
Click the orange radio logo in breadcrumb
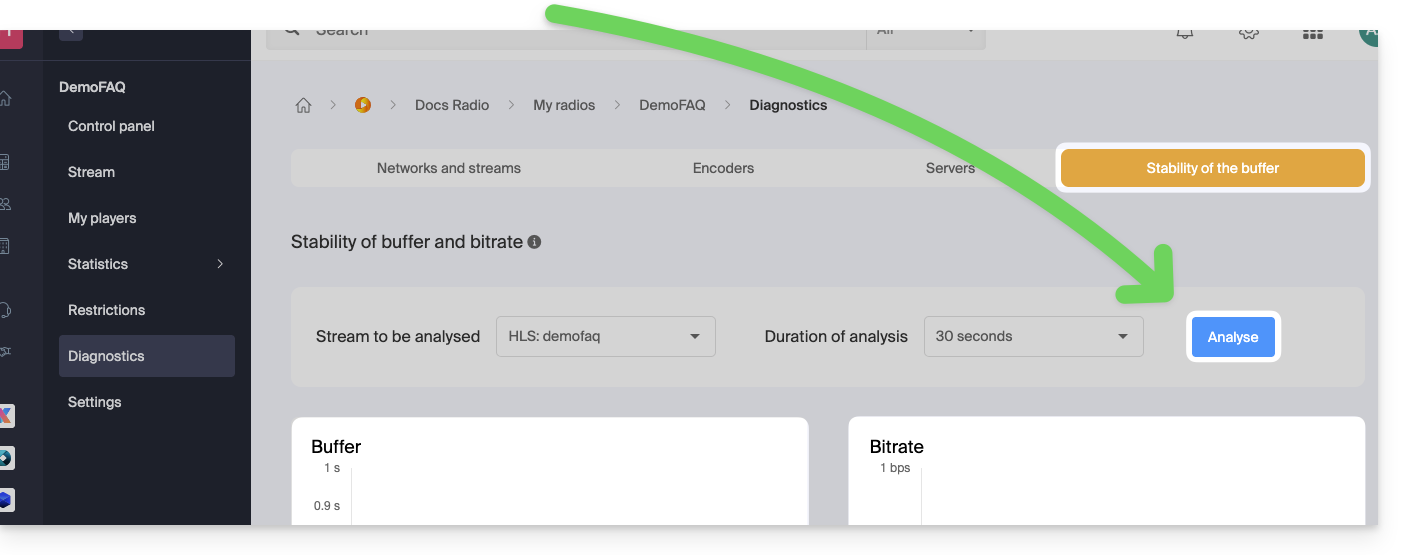(363, 105)
